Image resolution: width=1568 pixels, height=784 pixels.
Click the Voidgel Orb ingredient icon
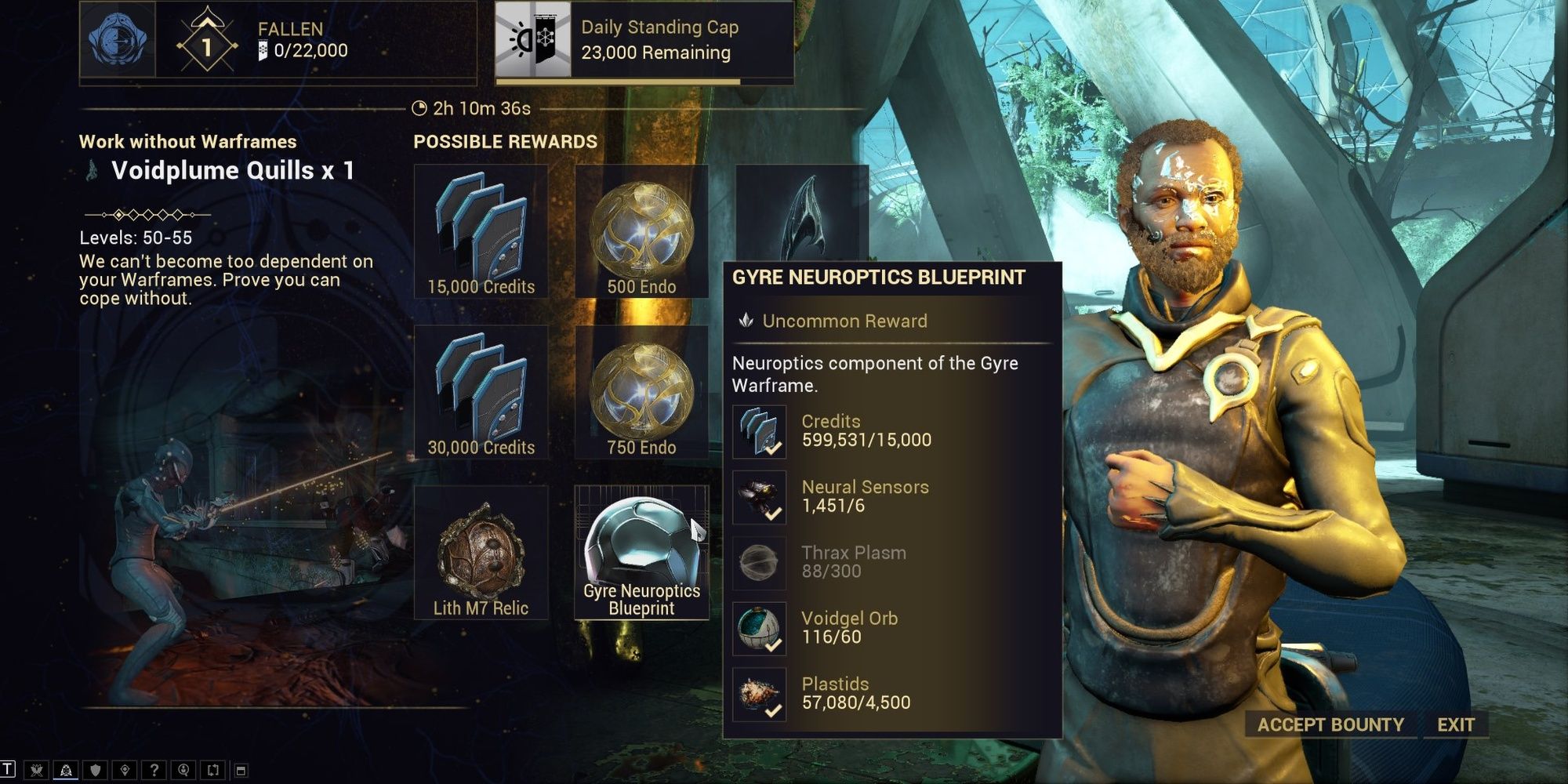[x=759, y=629]
